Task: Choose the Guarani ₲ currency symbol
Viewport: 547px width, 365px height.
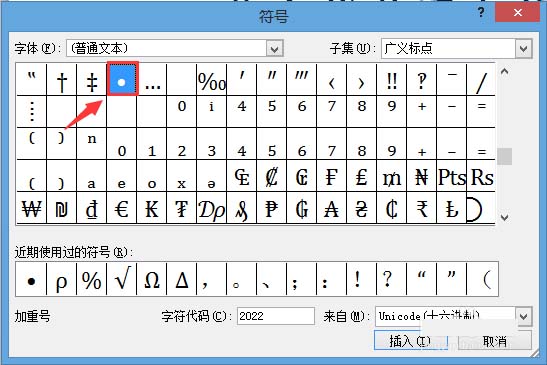Action: coord(302,208)
